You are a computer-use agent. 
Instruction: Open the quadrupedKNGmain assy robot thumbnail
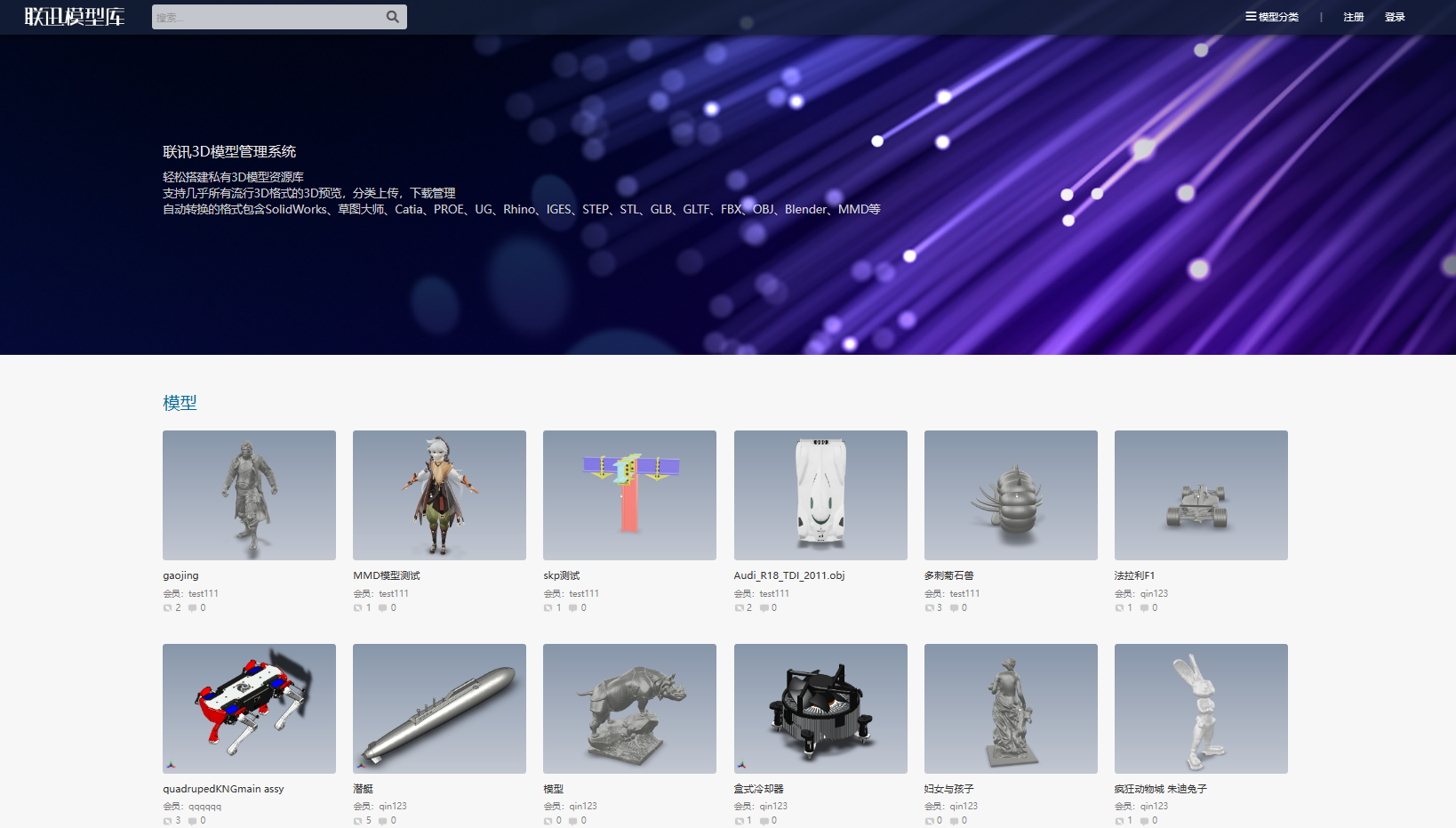pos(249,709)
